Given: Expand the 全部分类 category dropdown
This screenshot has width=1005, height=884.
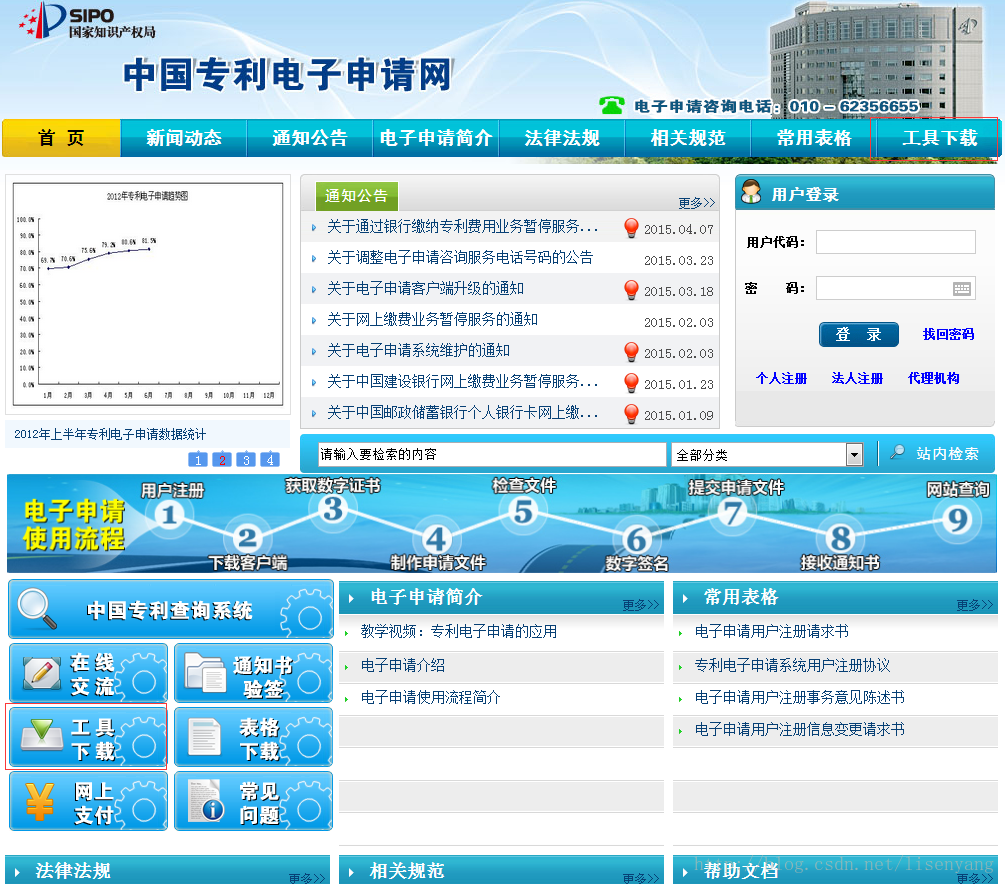Looking at the screenshot, I should click(854, 455).
